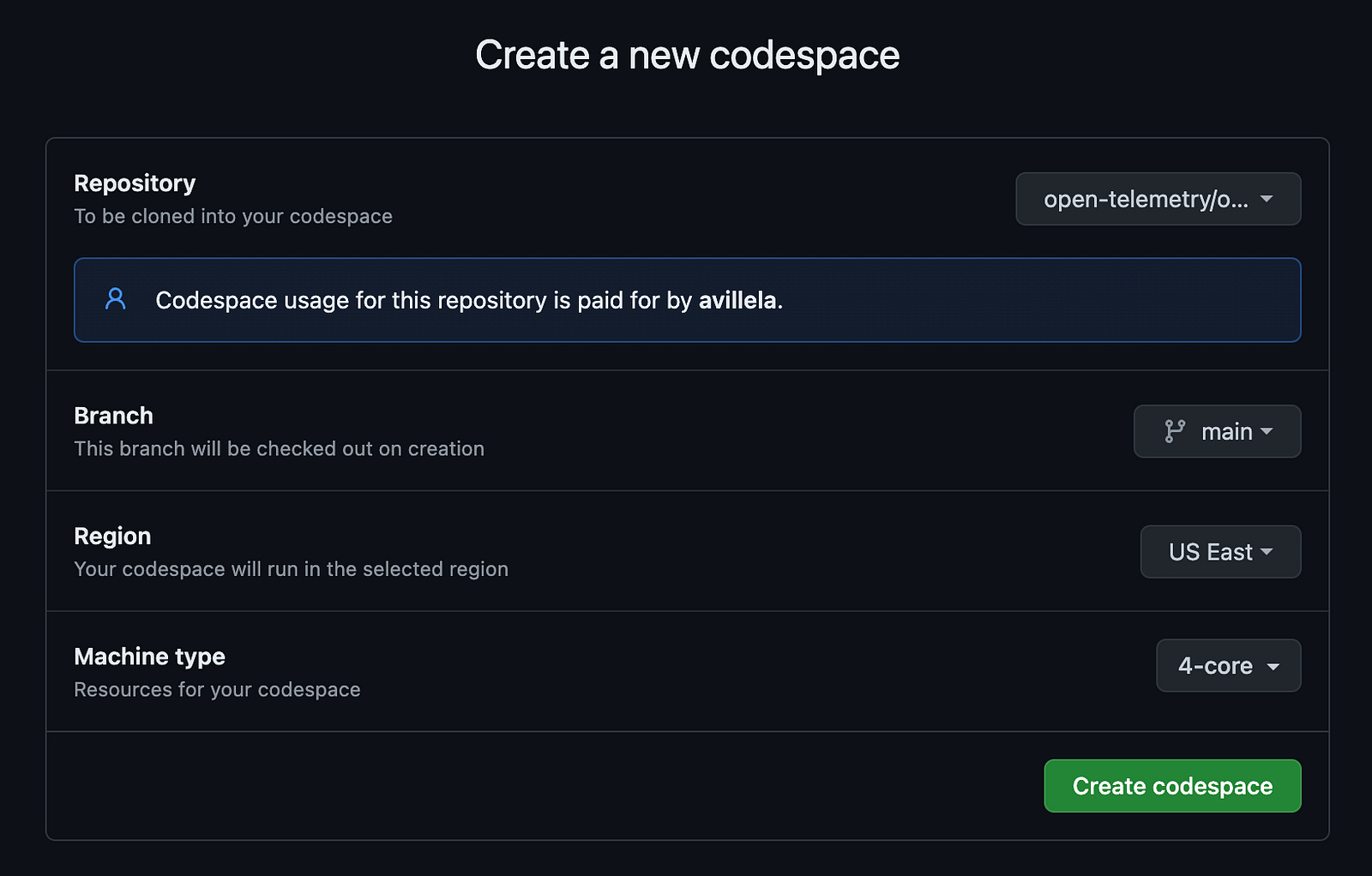Click 'Codespace usage for this repository' message
The image size is (1372, 876).
tap(469, 300)
